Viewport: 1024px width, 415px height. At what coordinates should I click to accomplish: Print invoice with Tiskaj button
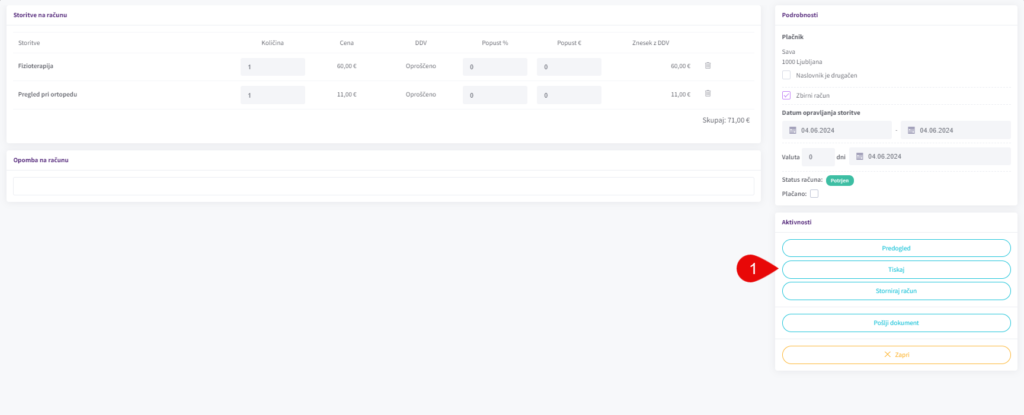point(896,269)
